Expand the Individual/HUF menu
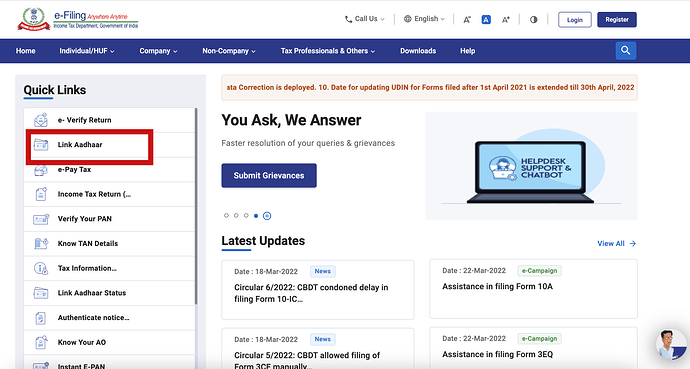 (87, 51)
